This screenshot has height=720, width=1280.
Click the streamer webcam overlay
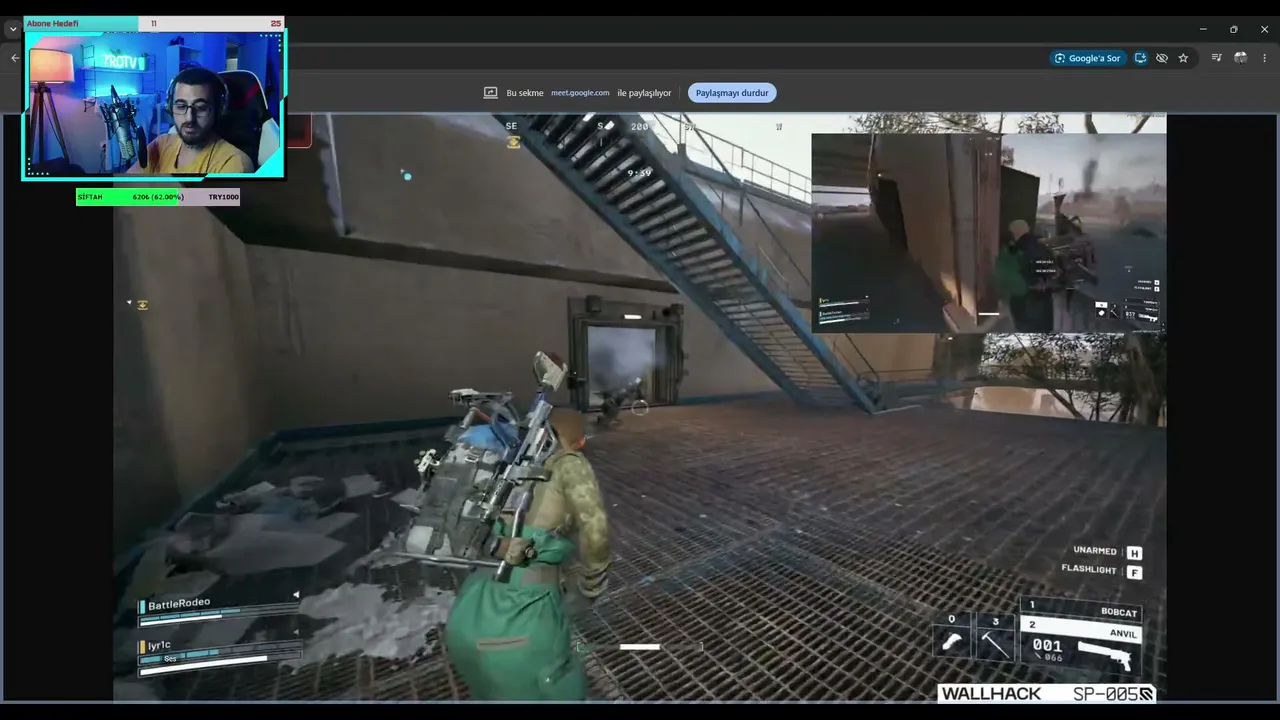tap(154, 104)
